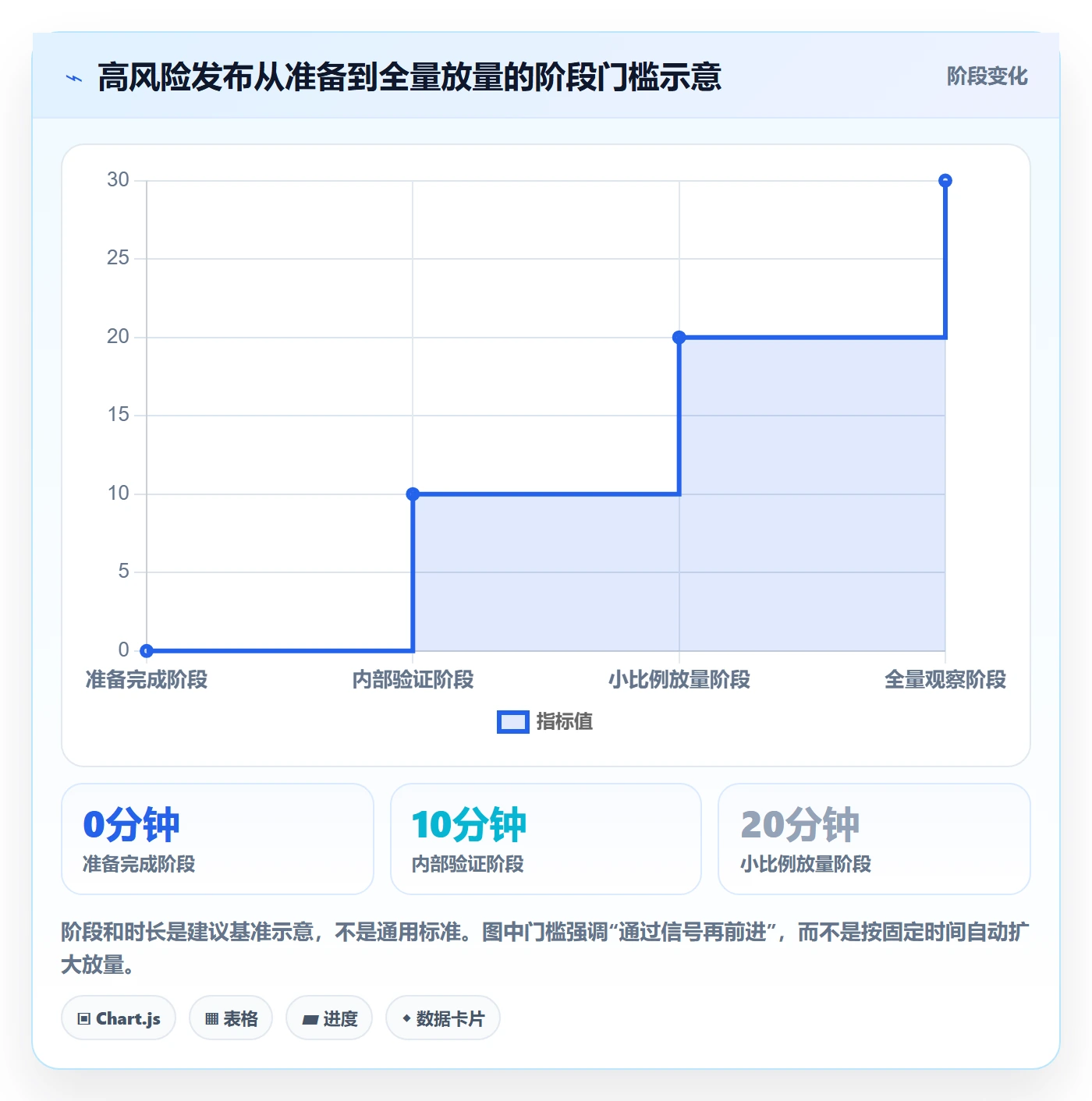Click the chart title 高风险发布从准备到全量放量的阶段门槛示意
The height and width of the screenshot is (1101, 1092).
click(x=409, y=77)
